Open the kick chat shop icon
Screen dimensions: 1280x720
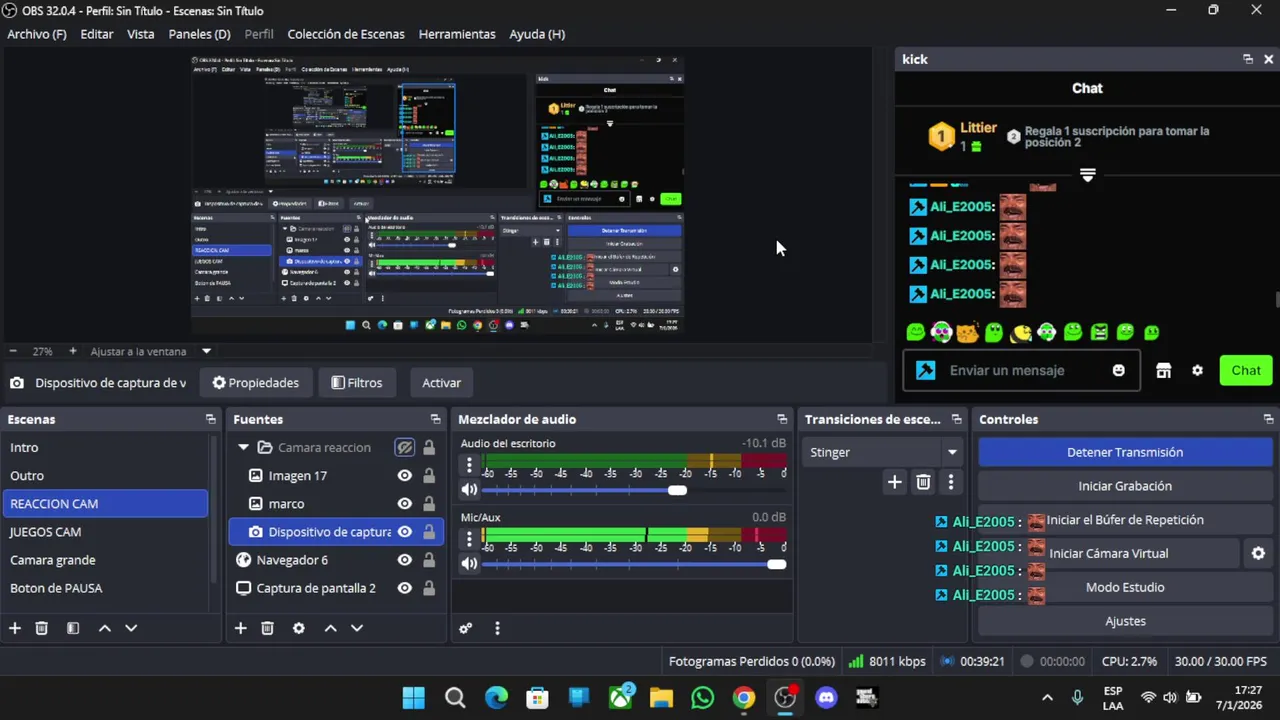[1163, 370]
